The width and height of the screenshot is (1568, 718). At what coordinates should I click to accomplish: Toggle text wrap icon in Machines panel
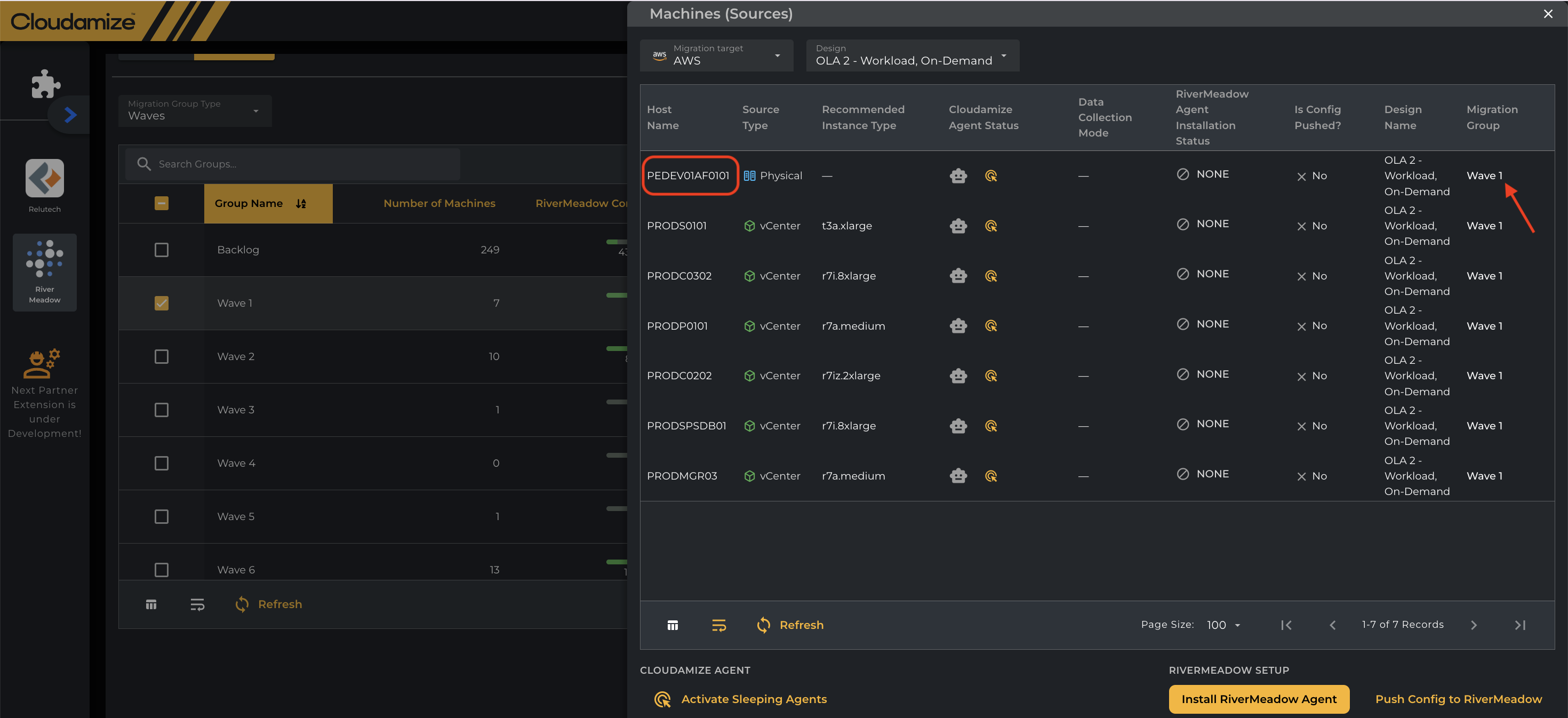pos(719,625)
